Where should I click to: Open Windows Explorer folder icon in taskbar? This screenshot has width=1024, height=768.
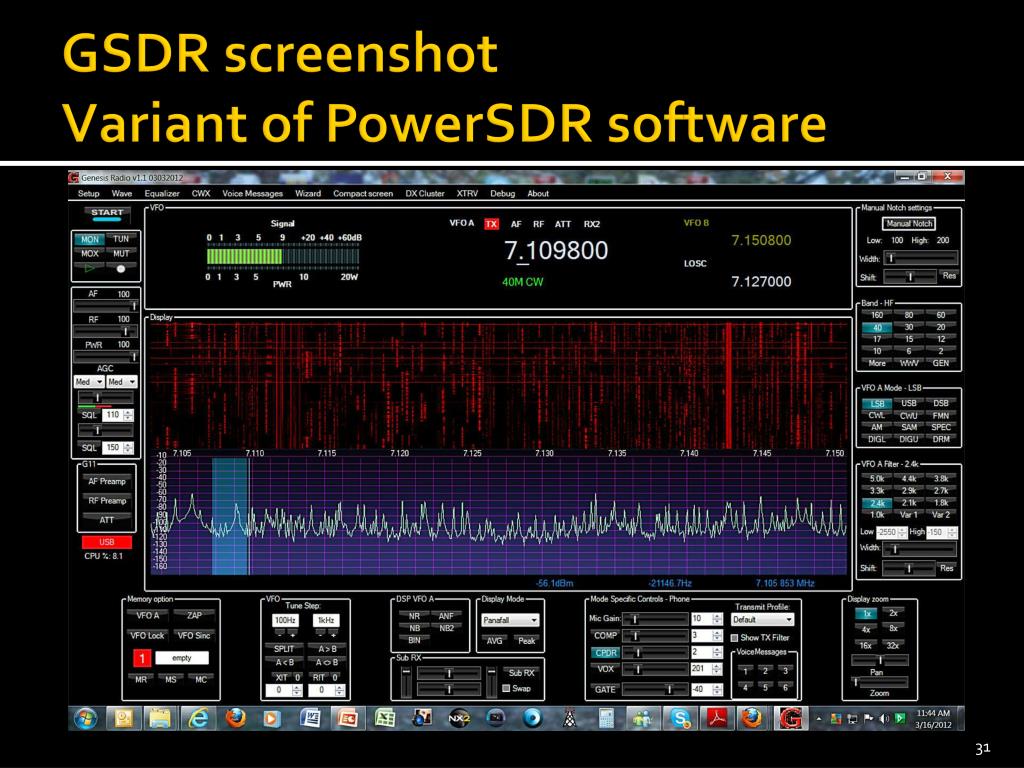pyautogui.click(x=160, y=718)
